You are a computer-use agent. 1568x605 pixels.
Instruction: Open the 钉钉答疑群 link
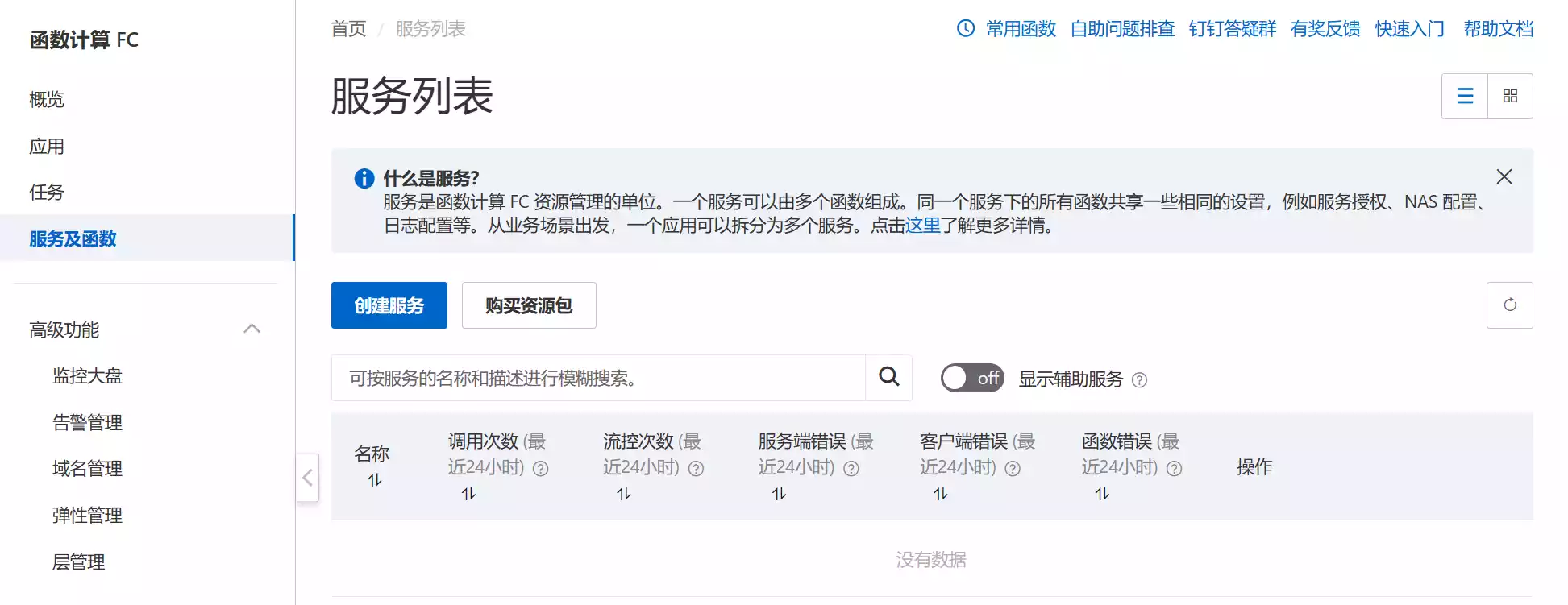(1232, 29)
